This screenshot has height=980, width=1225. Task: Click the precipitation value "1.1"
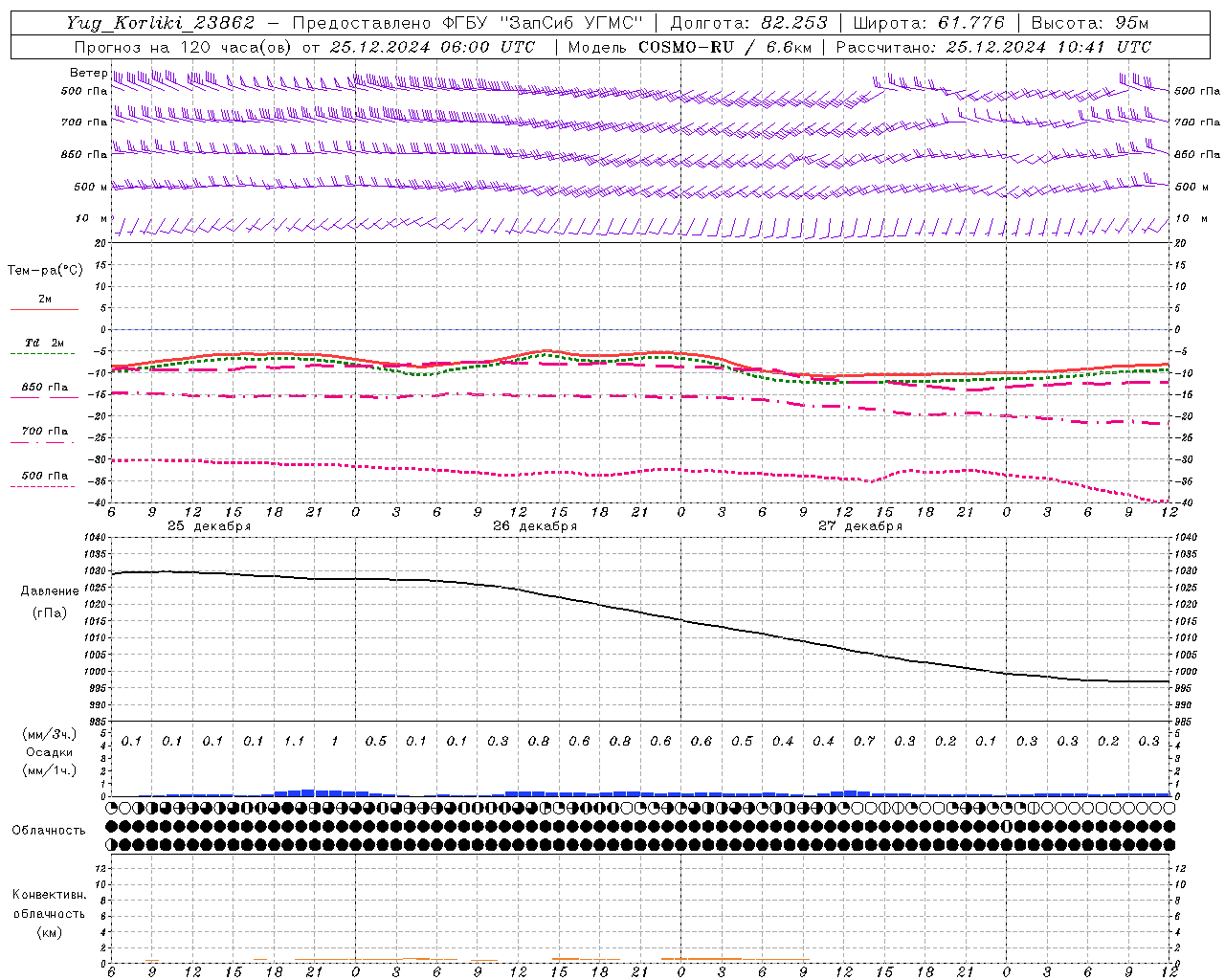[294, 742]
